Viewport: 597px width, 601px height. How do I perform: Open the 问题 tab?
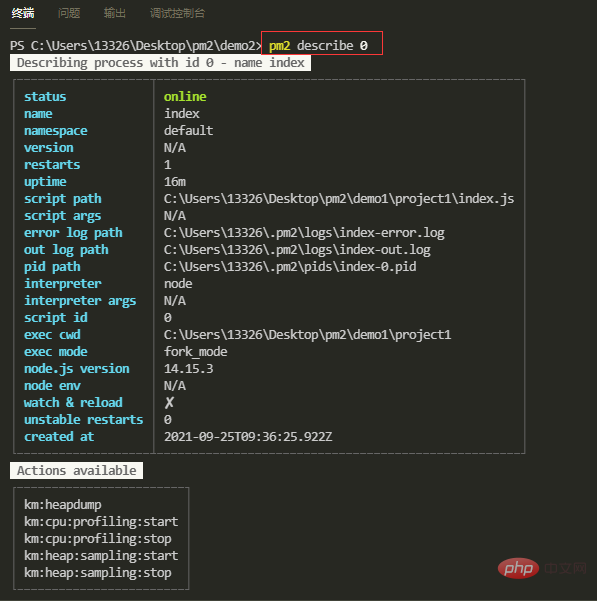69,13
